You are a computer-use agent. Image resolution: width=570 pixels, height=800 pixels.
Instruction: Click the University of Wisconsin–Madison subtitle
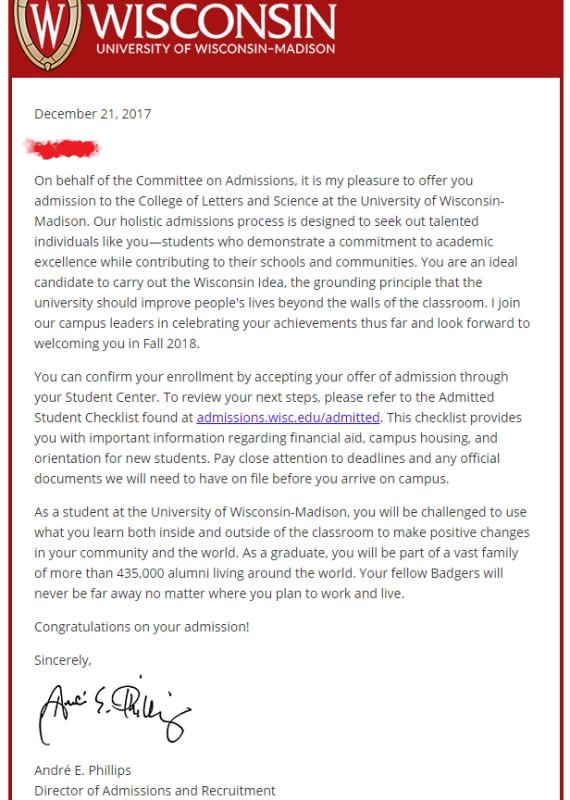point(215,49)
